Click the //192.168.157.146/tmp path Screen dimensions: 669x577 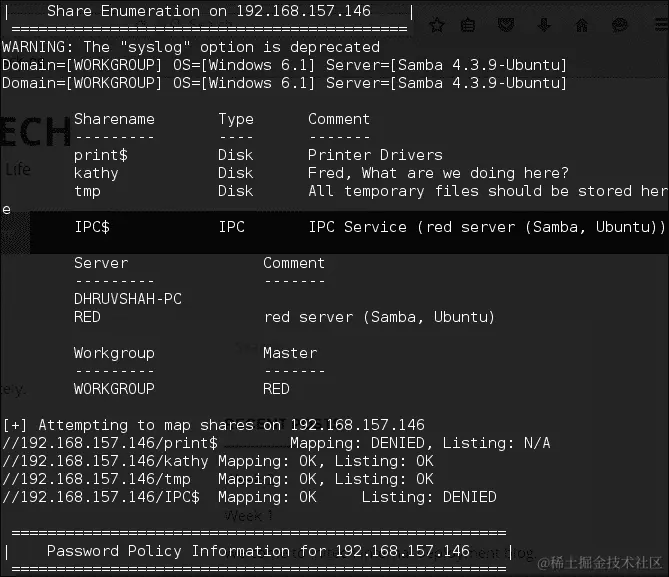96,479
